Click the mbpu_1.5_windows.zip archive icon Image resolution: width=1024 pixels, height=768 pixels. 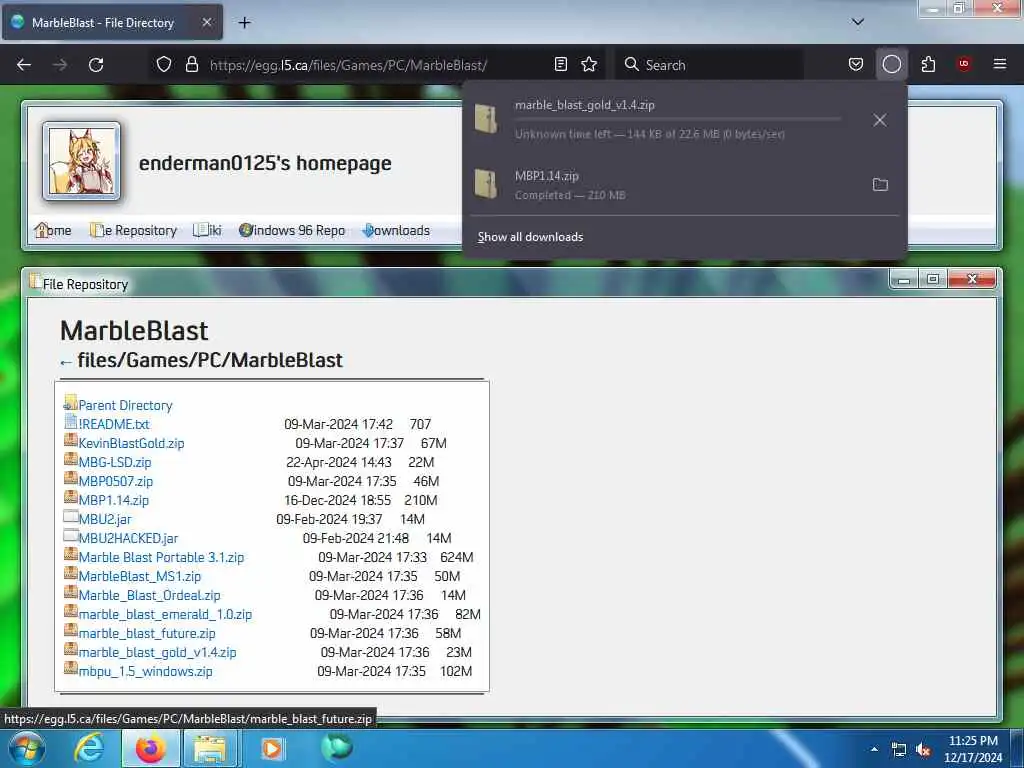coord(71,668)
